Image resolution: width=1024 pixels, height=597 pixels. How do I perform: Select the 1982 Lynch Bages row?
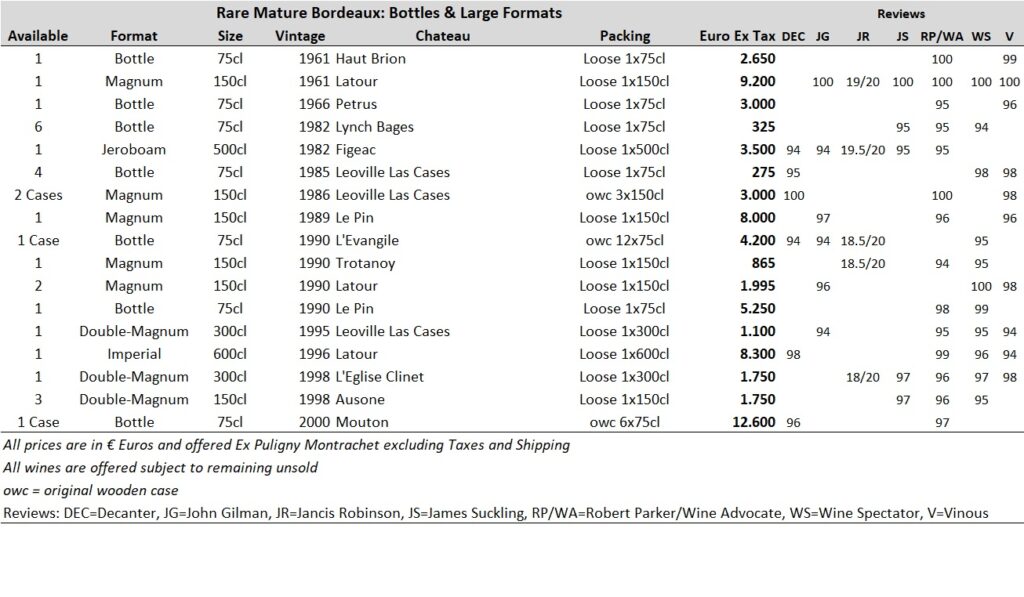(x=512, y=127)
